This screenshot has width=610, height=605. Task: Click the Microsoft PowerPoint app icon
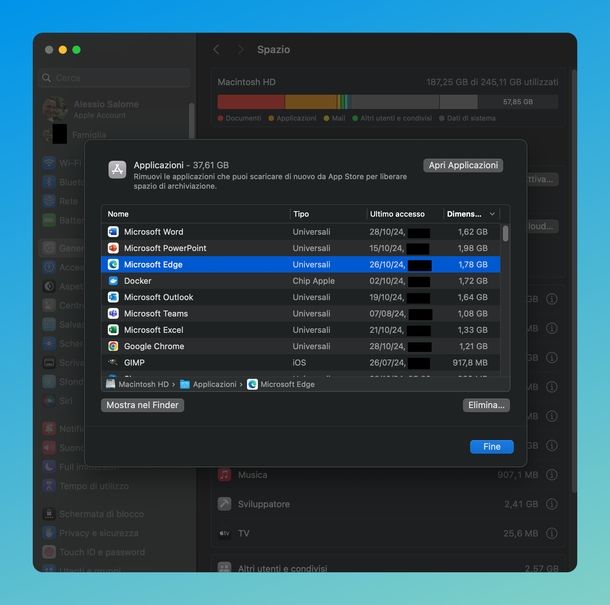[x=113, y=248]
